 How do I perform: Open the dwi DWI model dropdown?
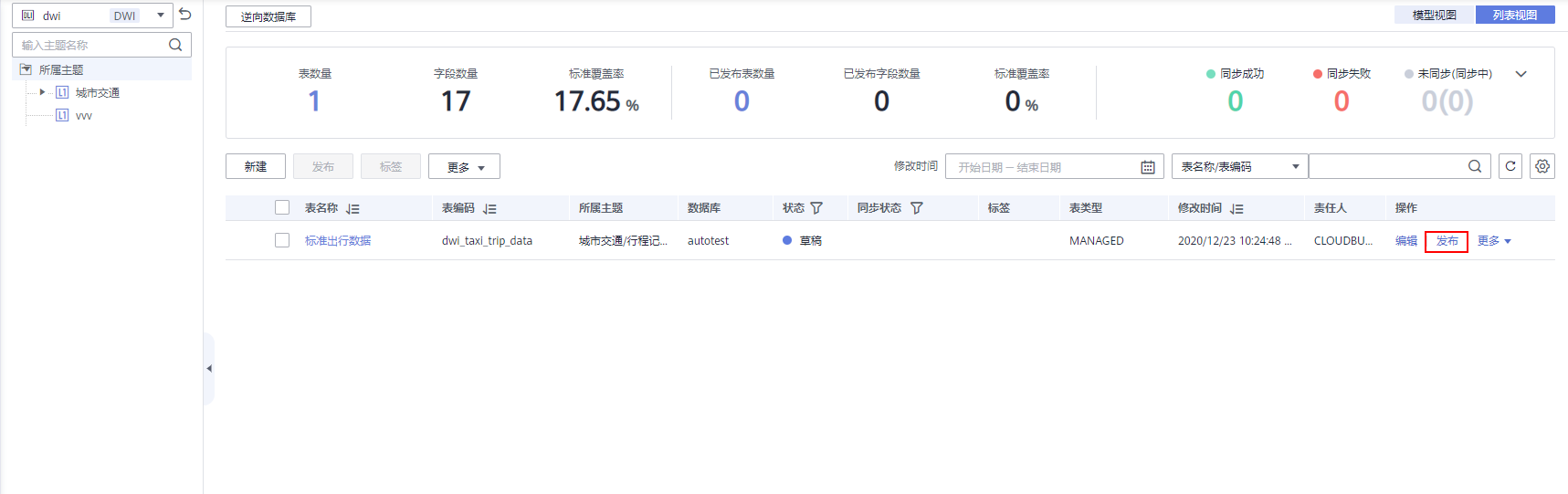[x=92, y=16]
